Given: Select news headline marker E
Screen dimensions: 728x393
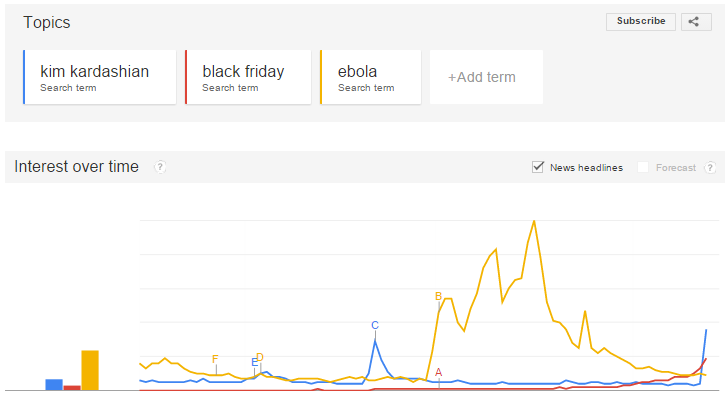Looking at the screenshot, I should 254,362.
